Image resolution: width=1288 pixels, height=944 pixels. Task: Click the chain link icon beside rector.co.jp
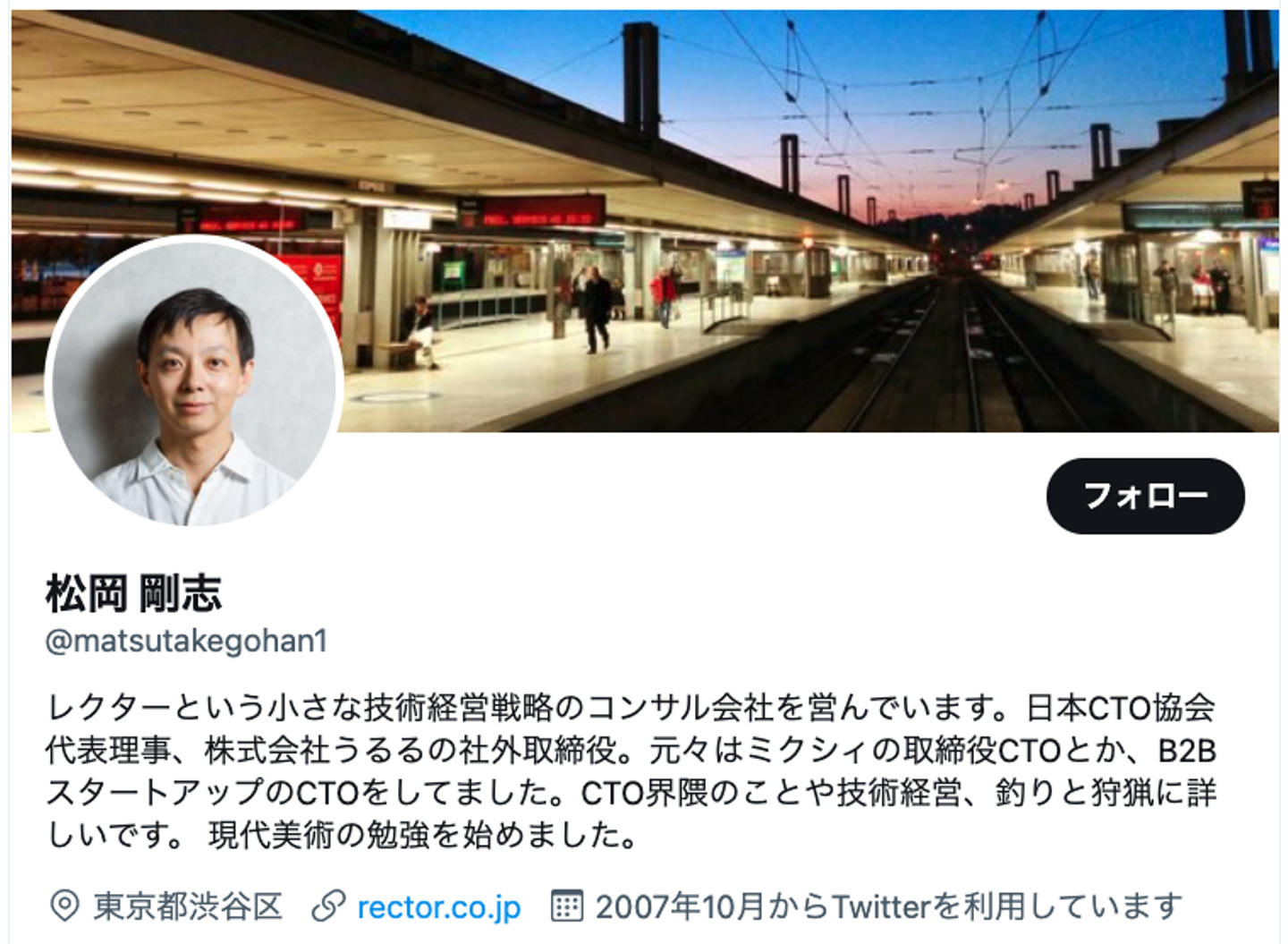tap(328, 906)
